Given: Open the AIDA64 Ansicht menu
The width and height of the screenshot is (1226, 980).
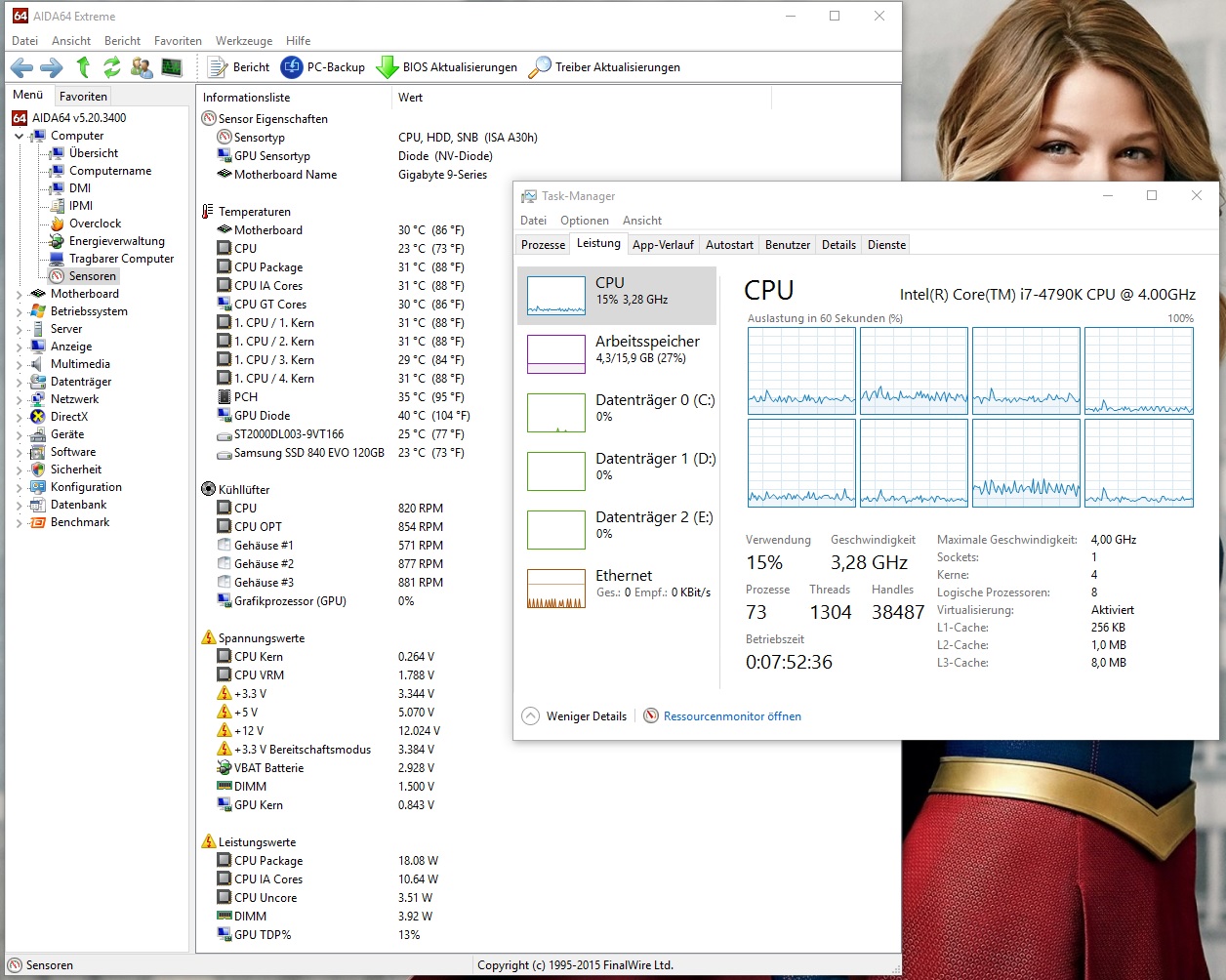Looking at the screenshot, I should point(71,41).
